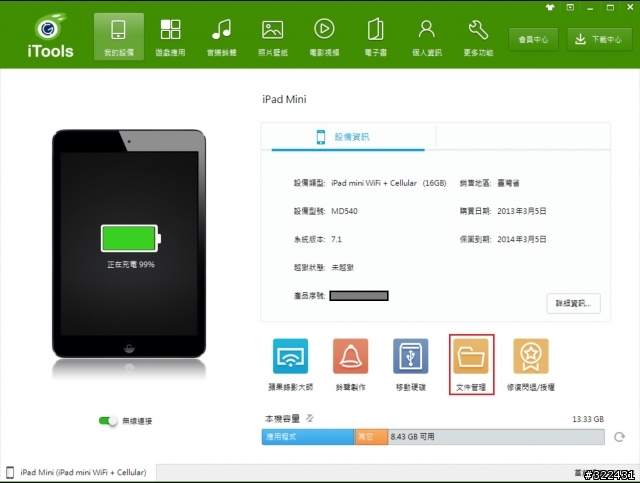
Task: Select the empty second tab beside 設備資訊
Action: (x=523, y=136)
